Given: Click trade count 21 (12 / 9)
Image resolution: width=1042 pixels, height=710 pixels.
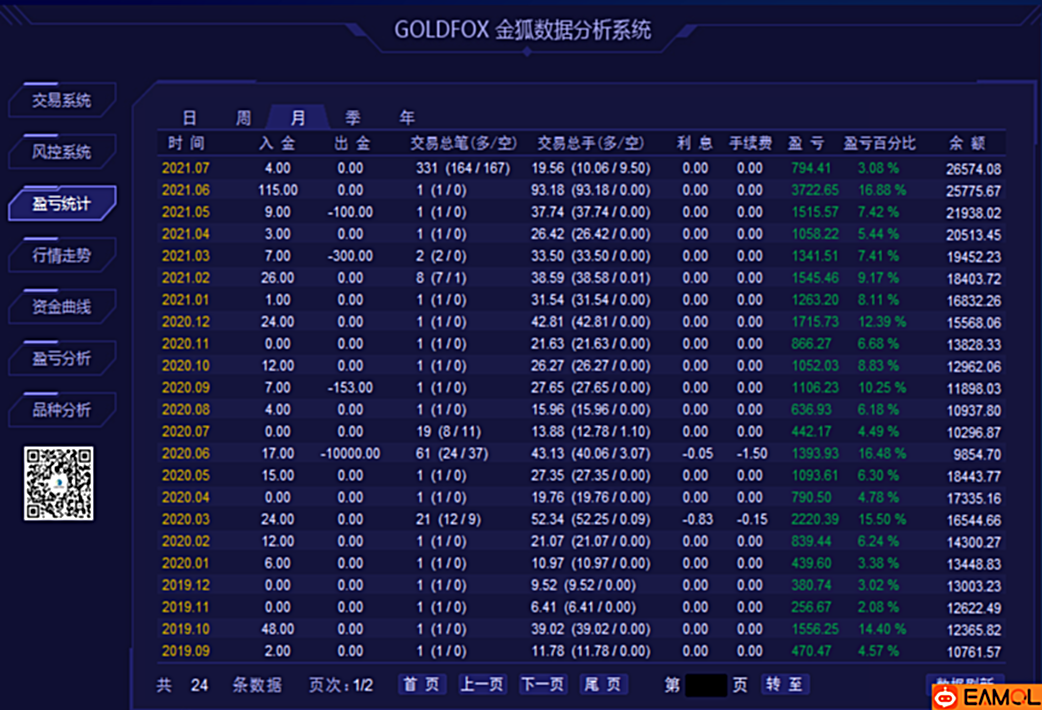Looking at the screenshot, I should click(x=449, y=519).
